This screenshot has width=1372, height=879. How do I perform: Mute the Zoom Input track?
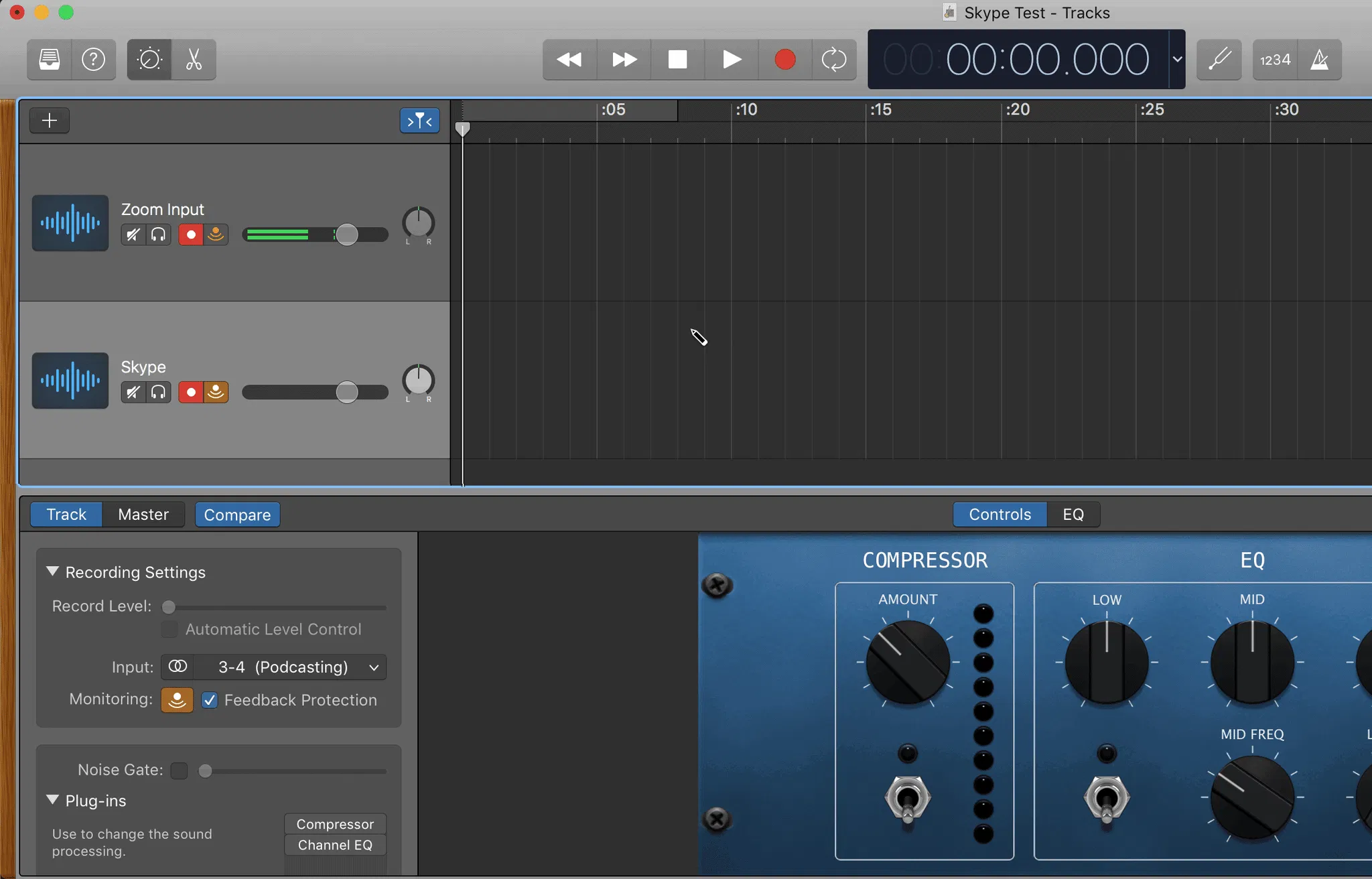(133, 234)
